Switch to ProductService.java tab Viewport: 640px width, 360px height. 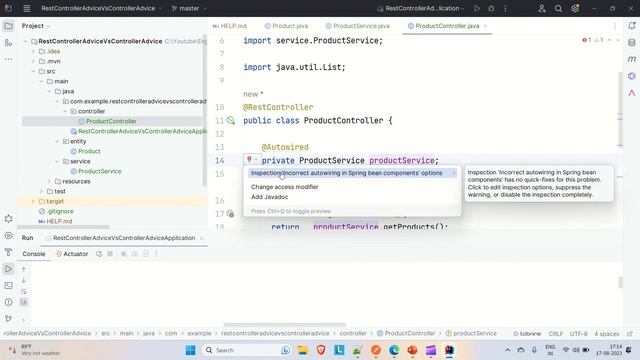click(358, 26)
